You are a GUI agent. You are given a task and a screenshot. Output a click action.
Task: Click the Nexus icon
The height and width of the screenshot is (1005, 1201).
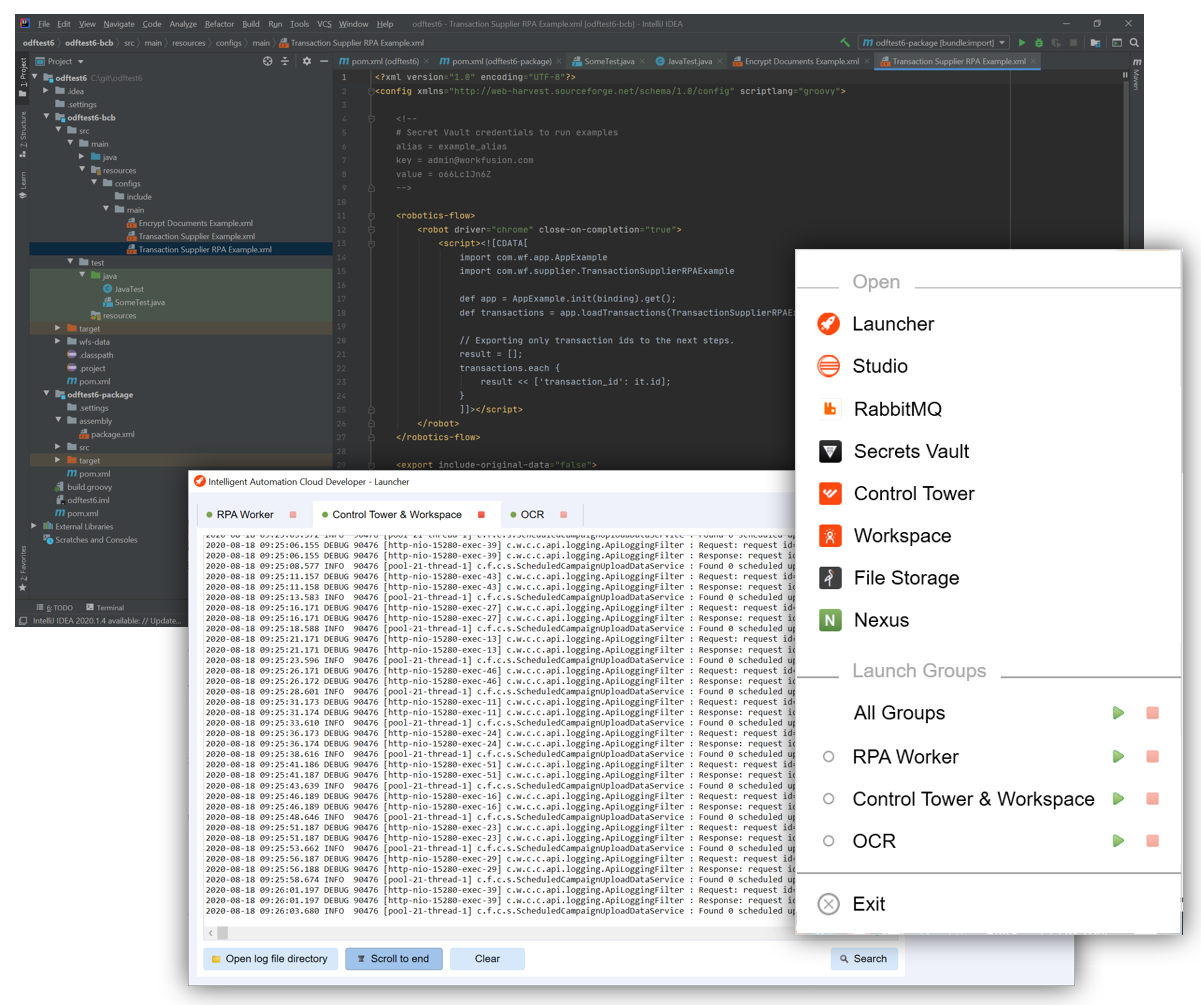(x=829, y=620)
